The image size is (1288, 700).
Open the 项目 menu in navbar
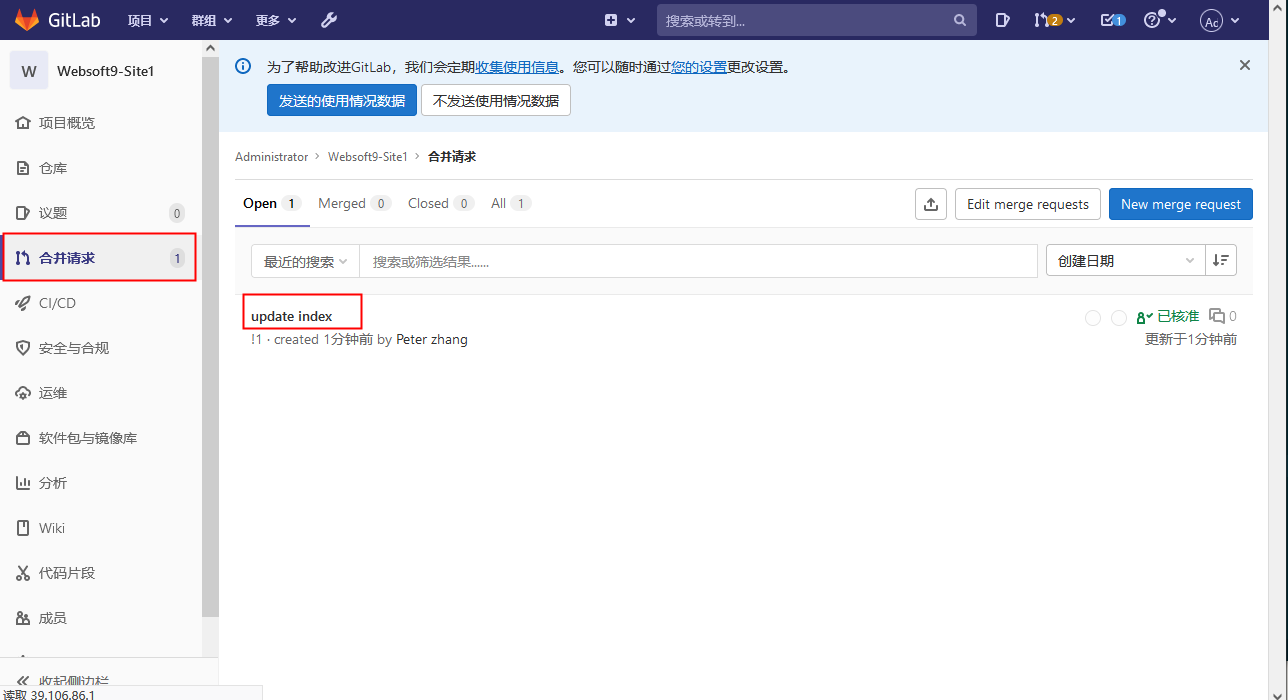point(148,20)
